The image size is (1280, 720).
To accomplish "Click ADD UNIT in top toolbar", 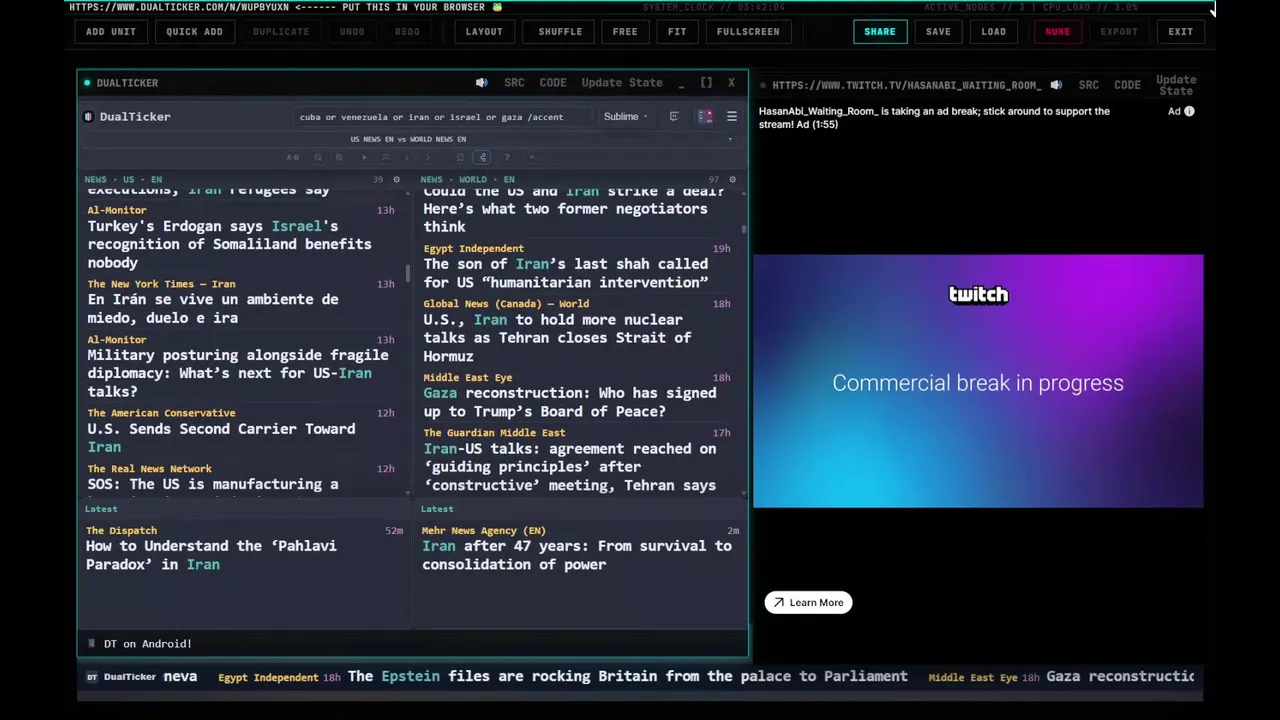I will (x=111, y=31).
